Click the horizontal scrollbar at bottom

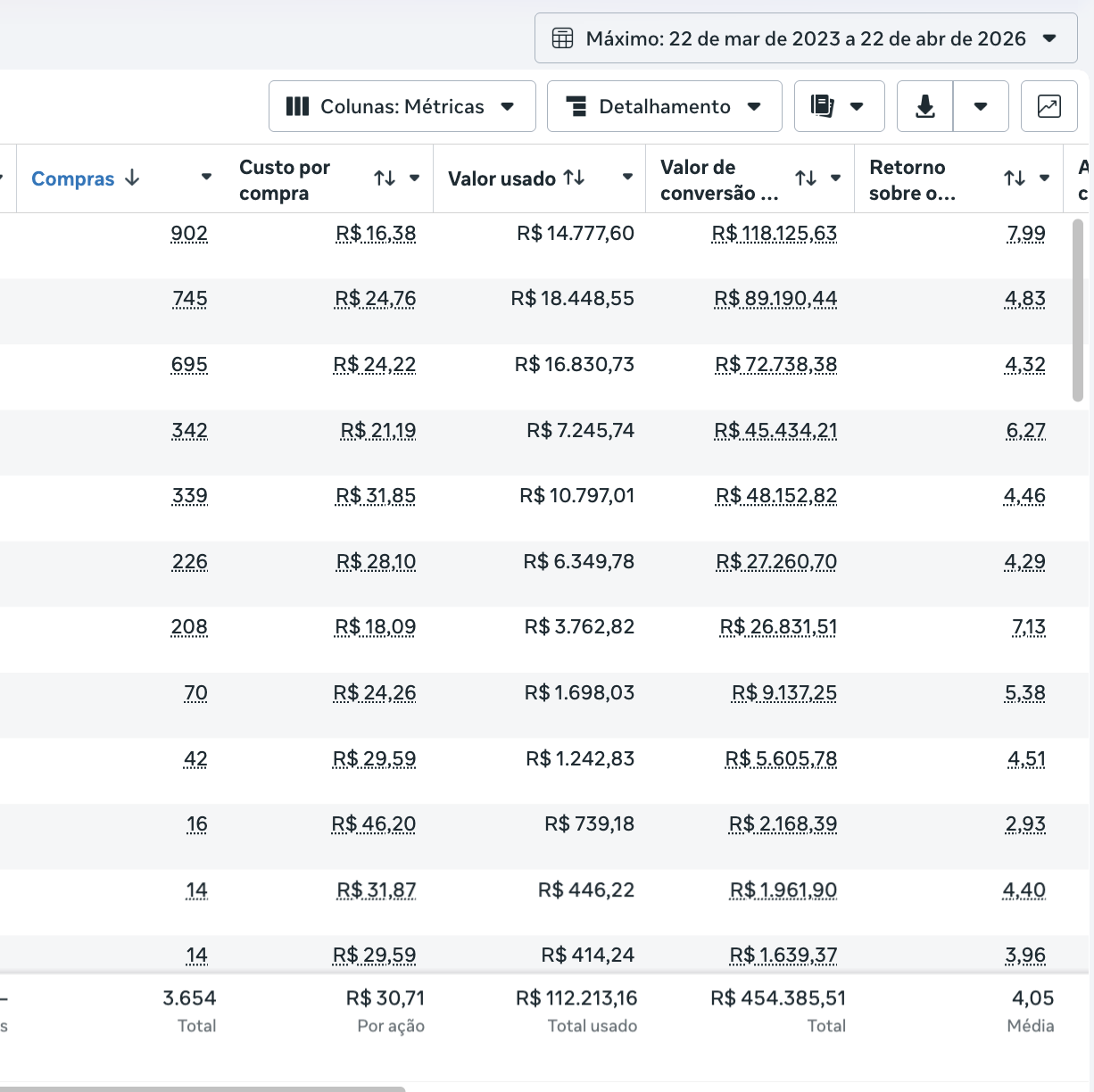point(203,1088)
